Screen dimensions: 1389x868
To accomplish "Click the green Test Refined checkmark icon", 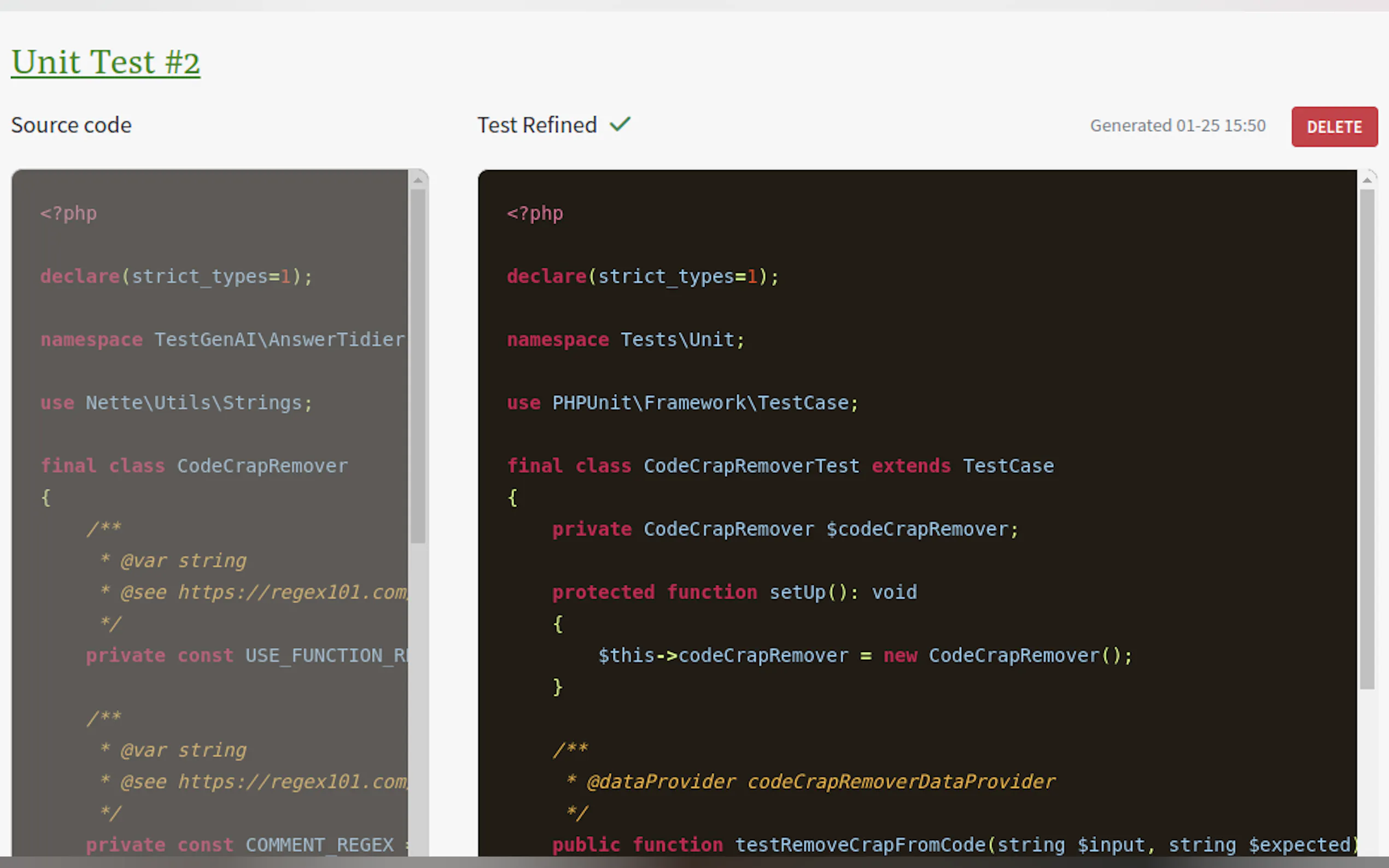I will pyautogui.click(x=620, y=124).
